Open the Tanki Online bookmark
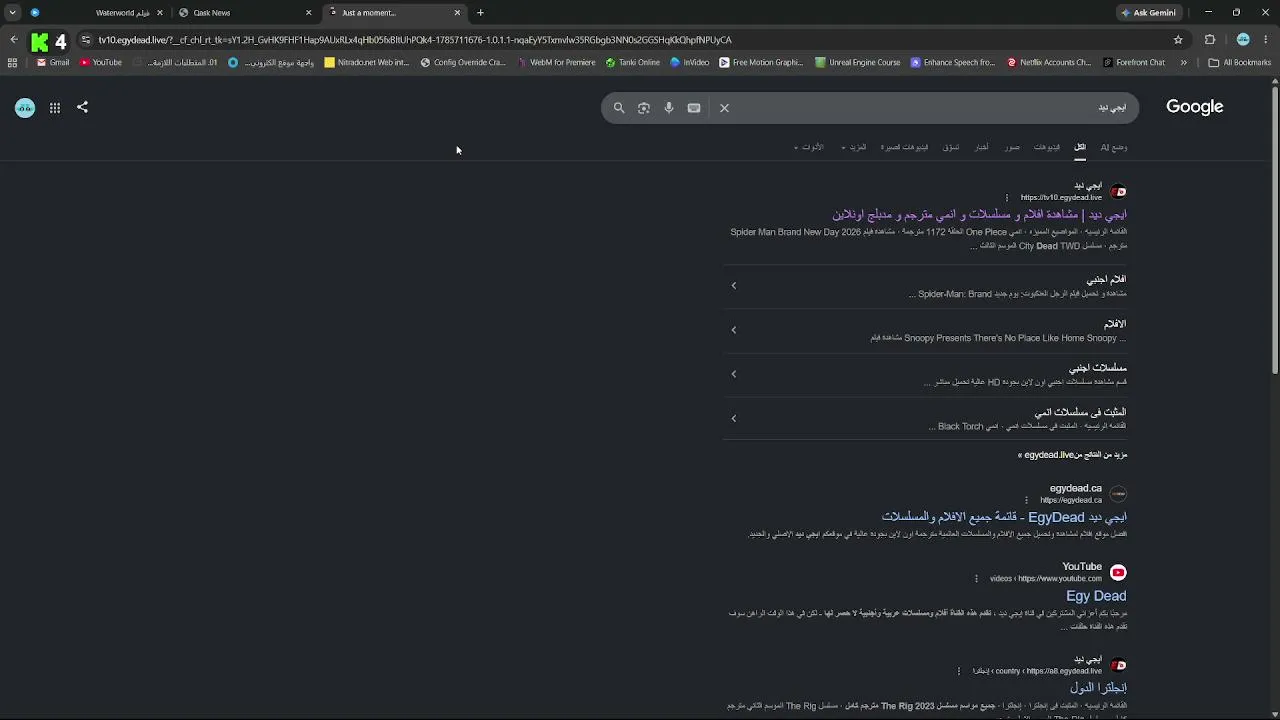 633,62
